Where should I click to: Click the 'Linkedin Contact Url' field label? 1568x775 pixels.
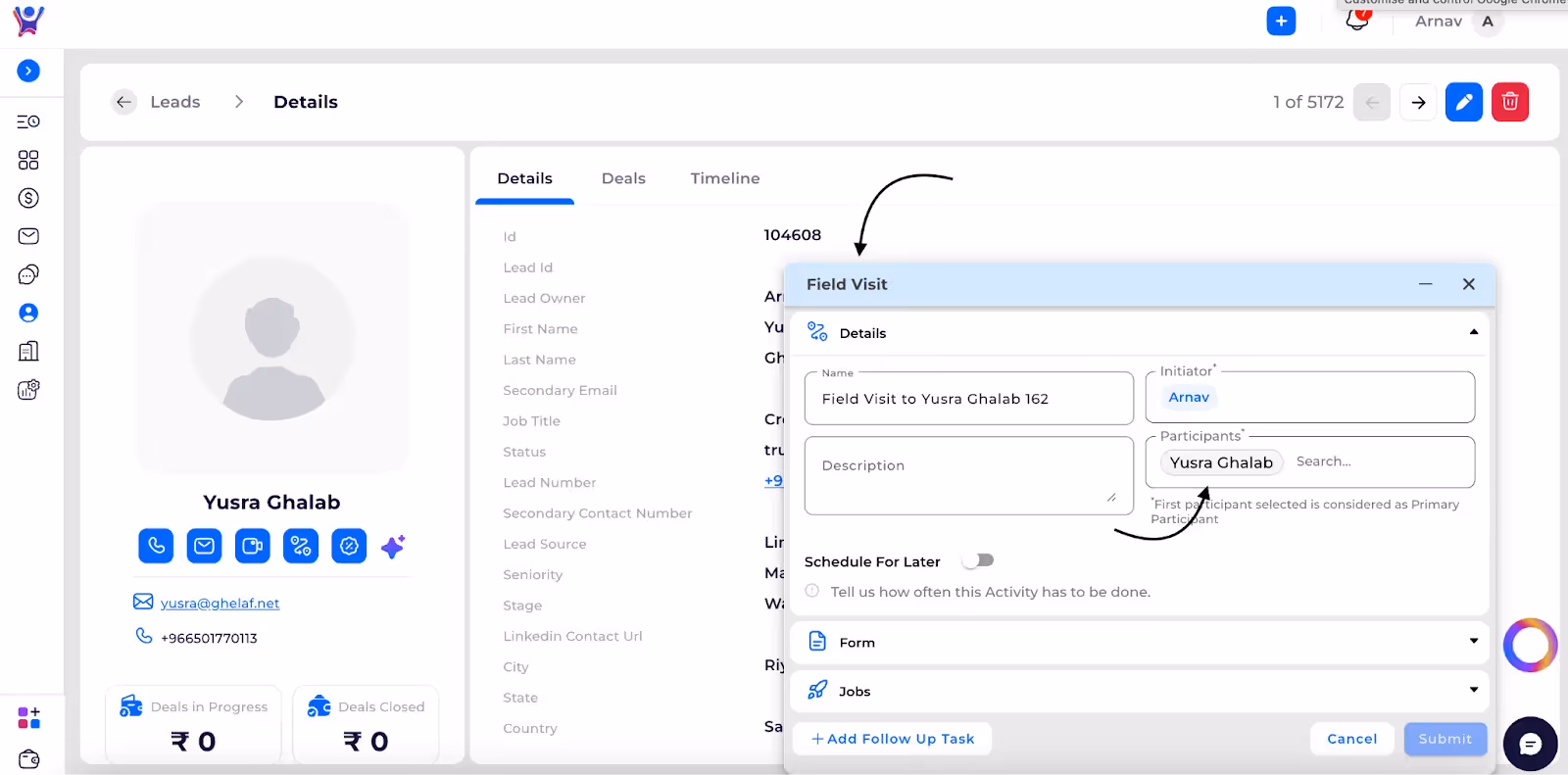click(x=572, y=636)
